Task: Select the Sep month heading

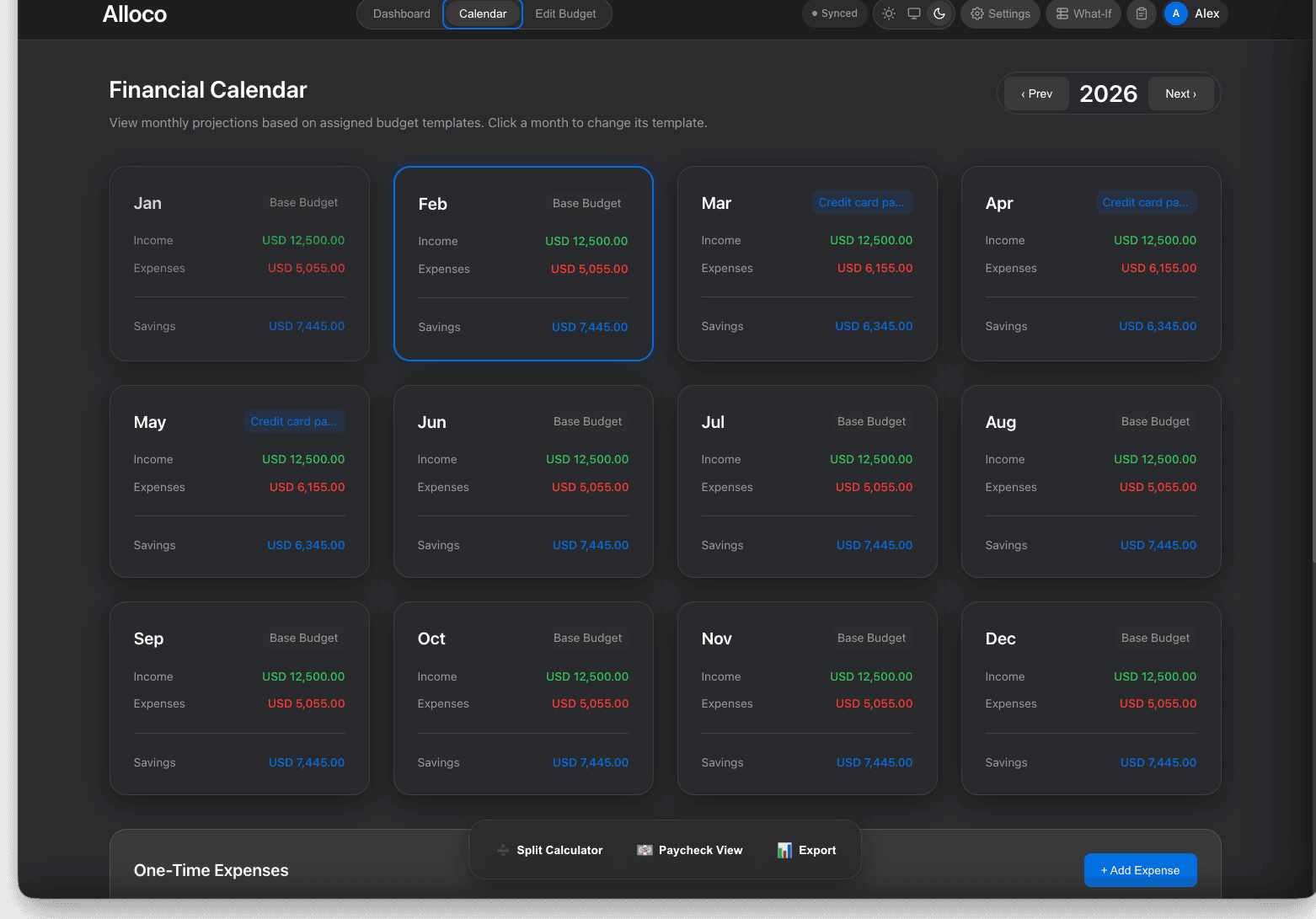Action: 148,638
